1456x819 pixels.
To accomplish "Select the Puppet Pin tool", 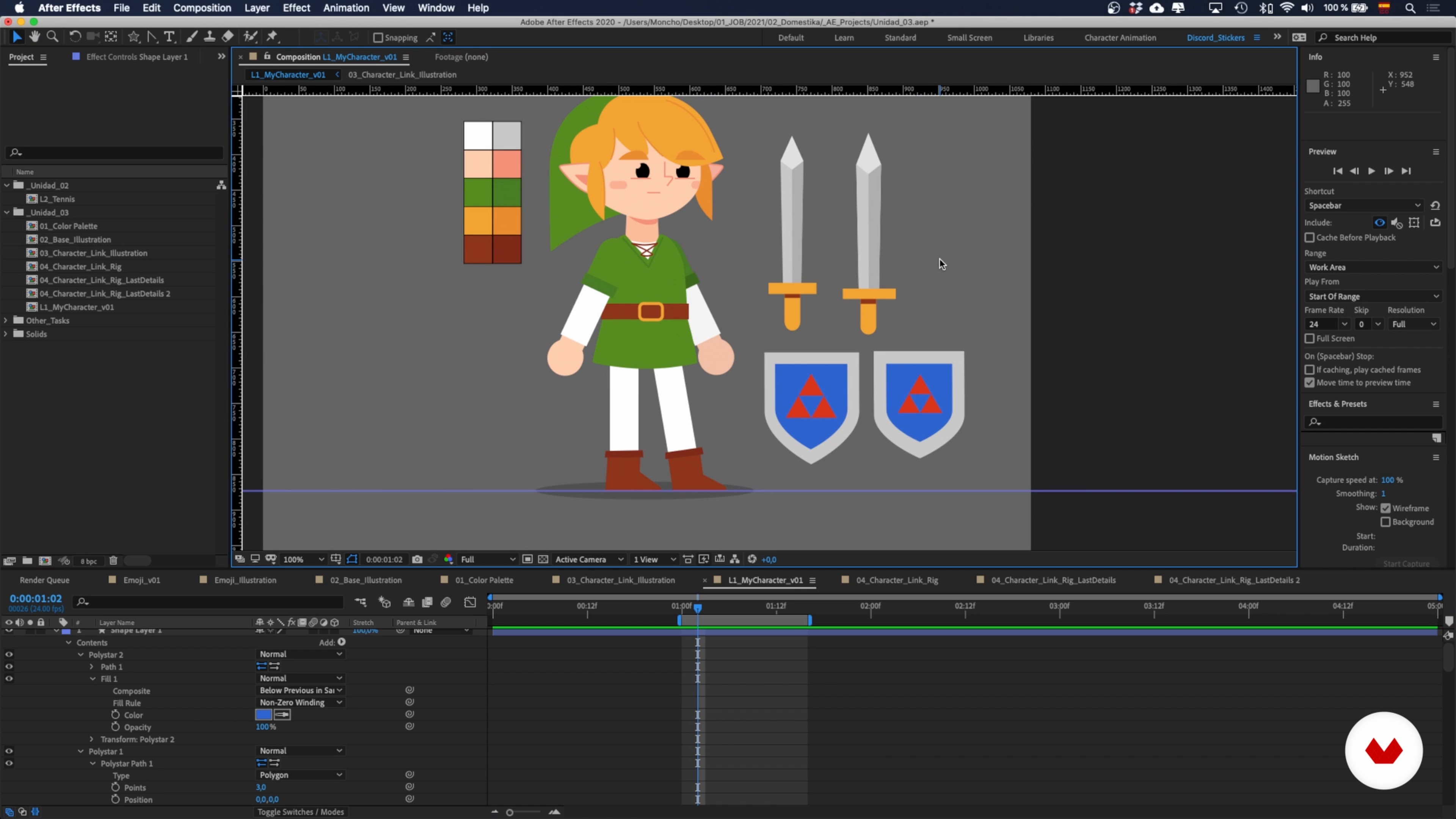I will [x=273, y=37].
